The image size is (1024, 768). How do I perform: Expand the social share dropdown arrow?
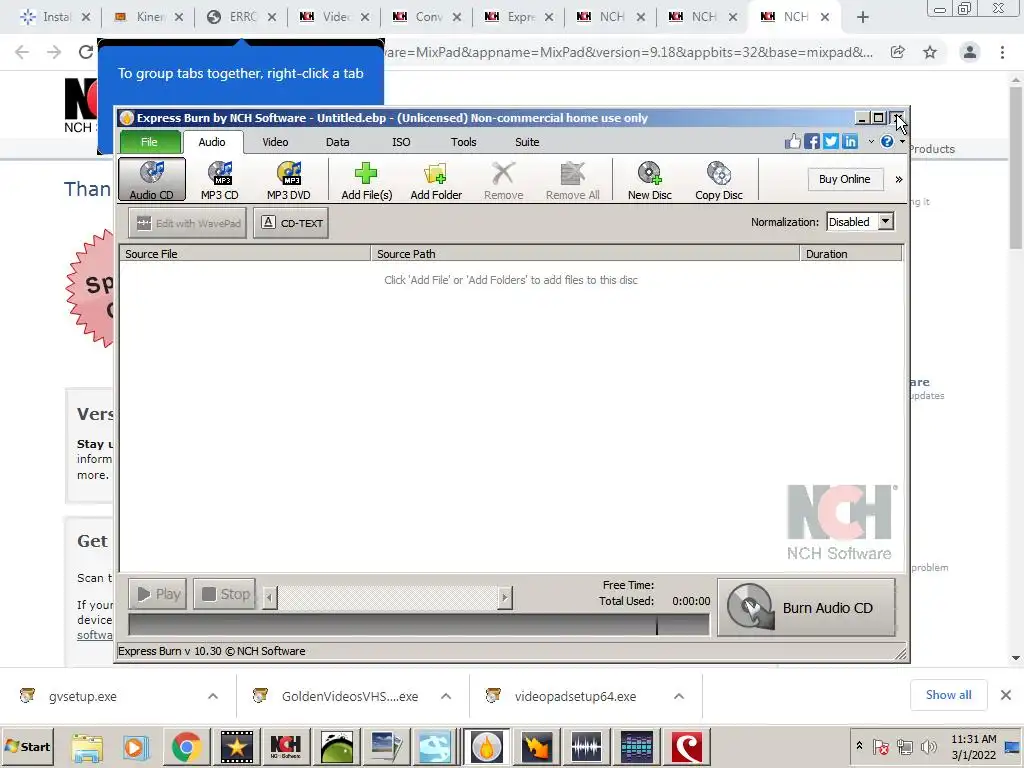(x=871, y=142)
